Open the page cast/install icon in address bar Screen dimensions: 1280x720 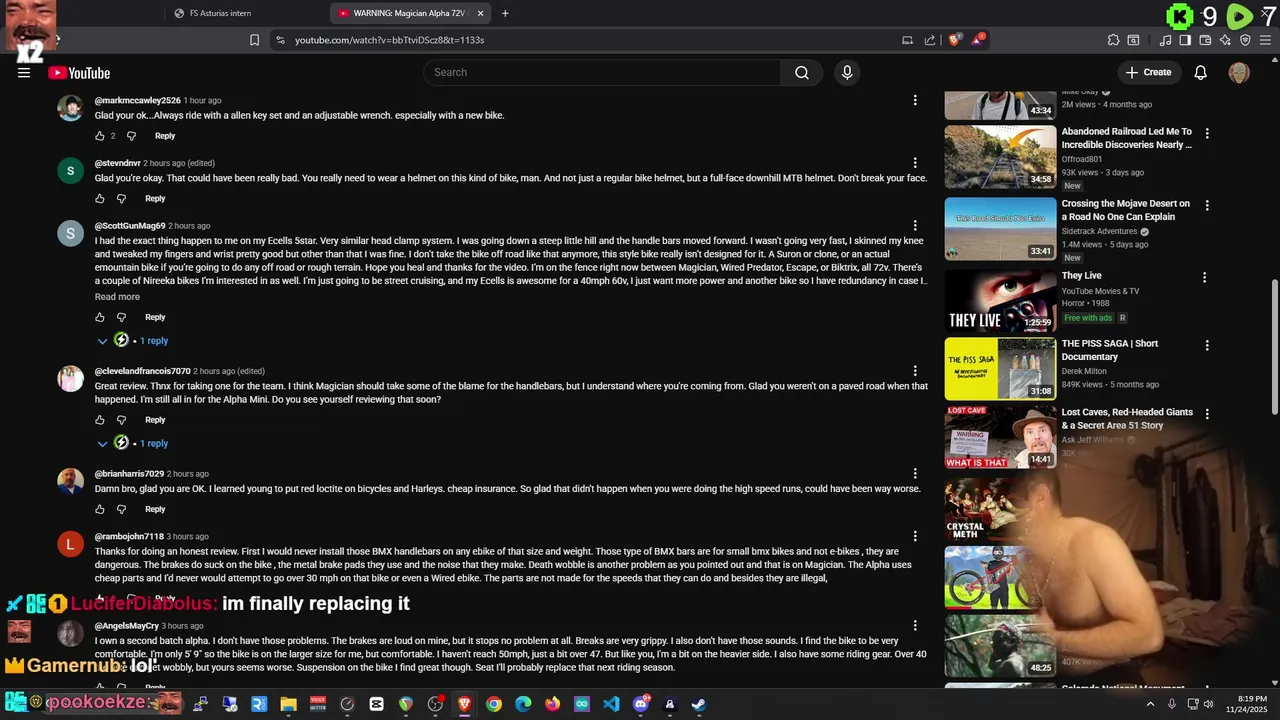click(x=907, y=40)
